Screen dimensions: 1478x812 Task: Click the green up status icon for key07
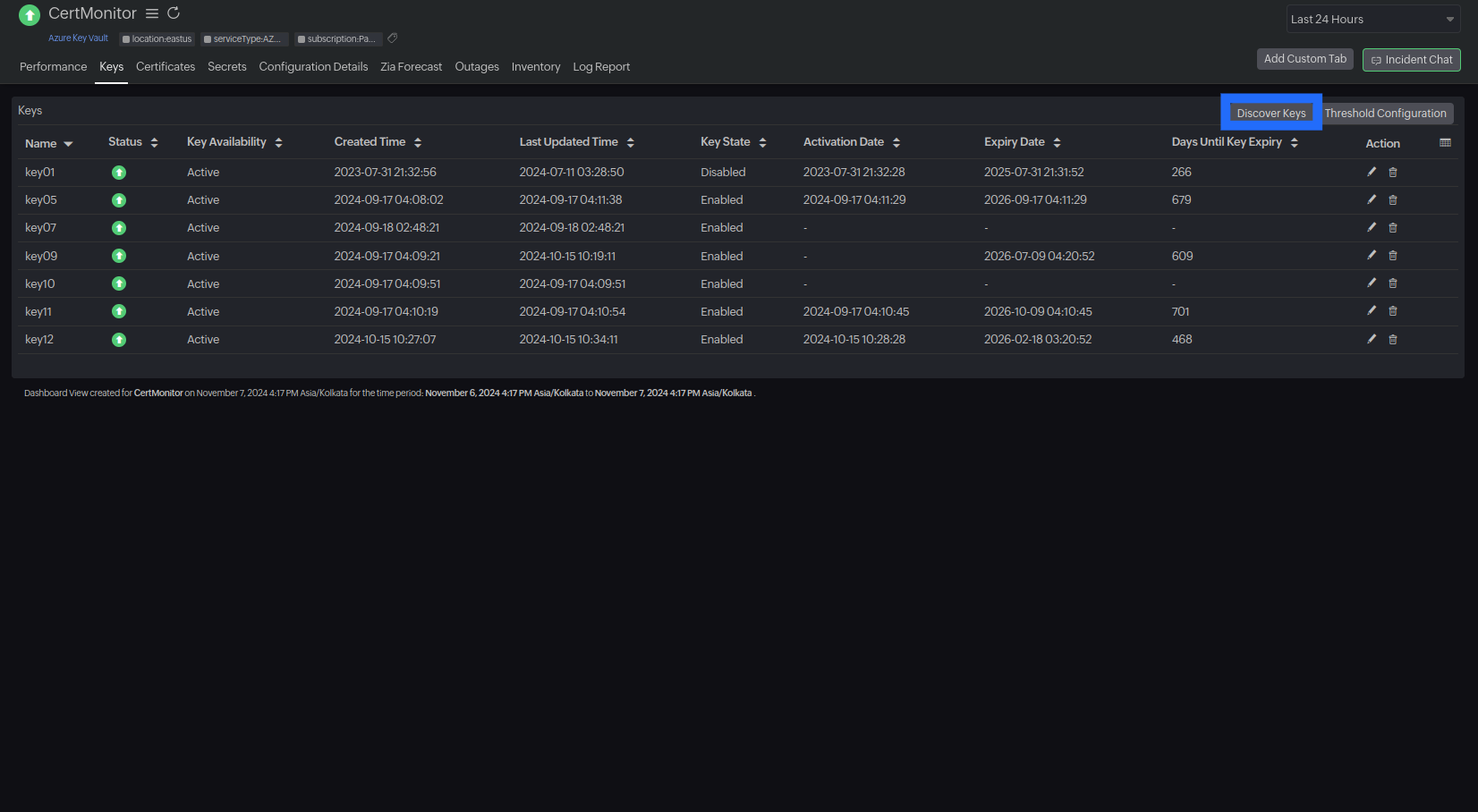pos(119,228)
